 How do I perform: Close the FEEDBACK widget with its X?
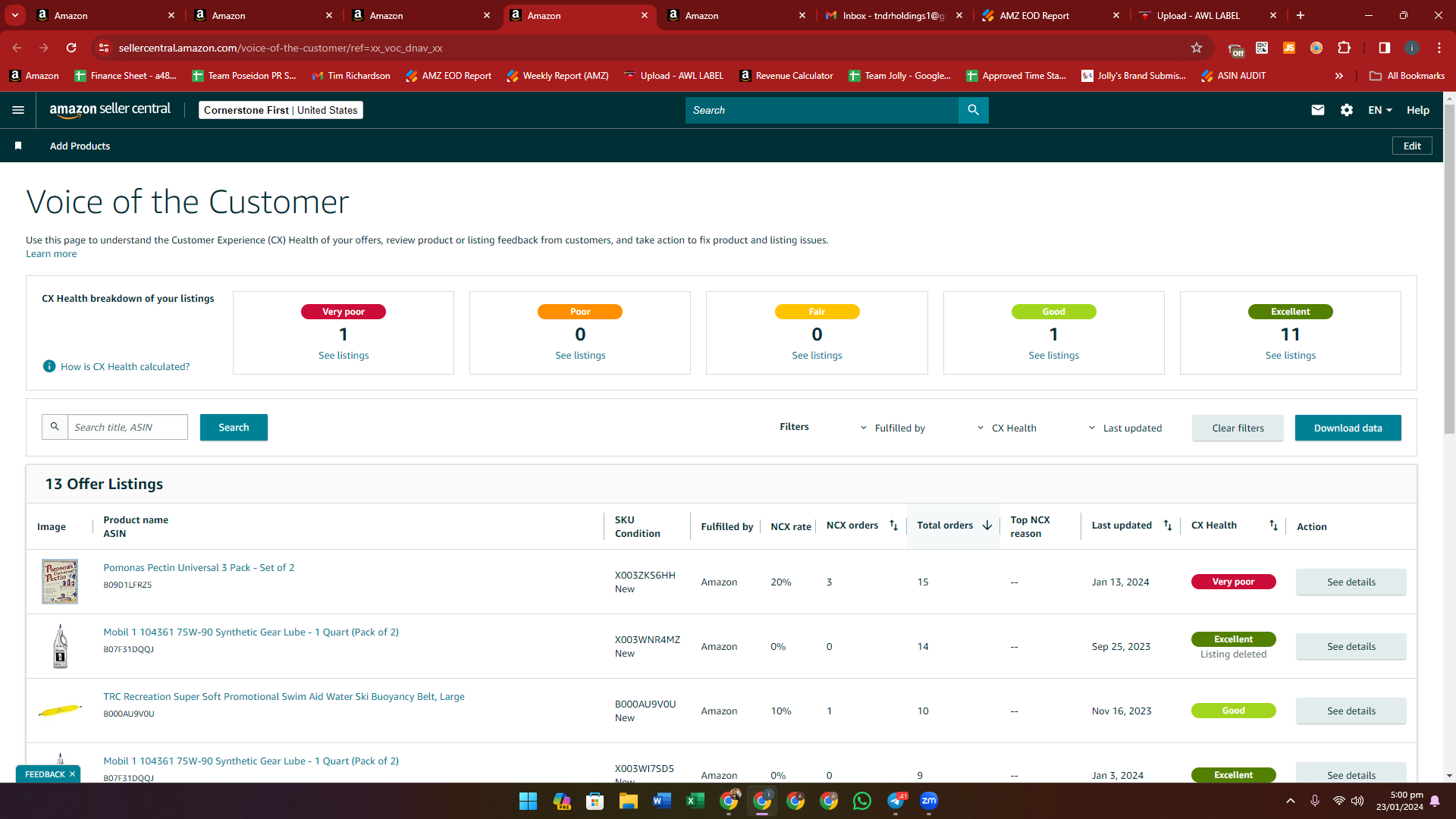[72, 774]
